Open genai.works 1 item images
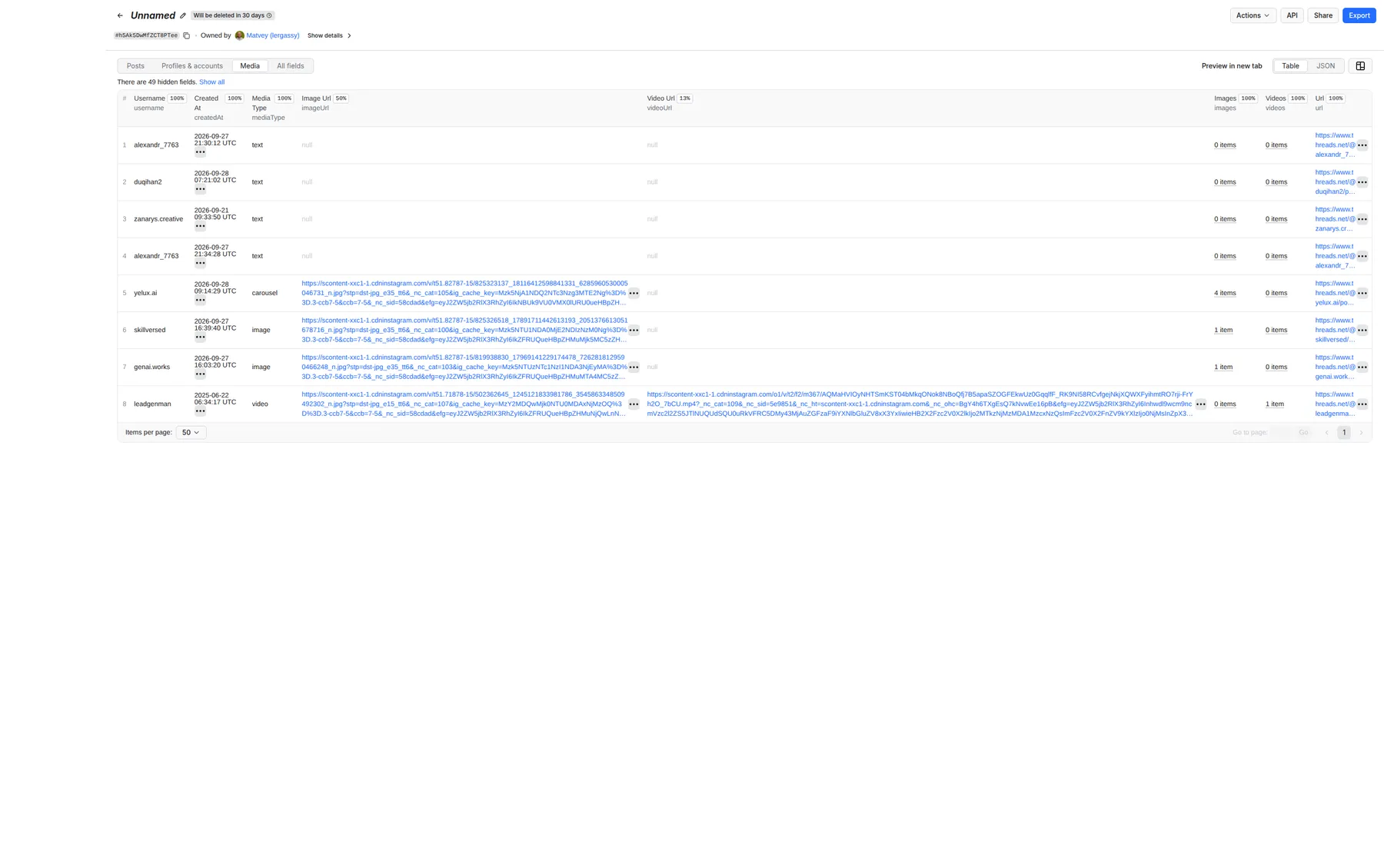 pyautogui.click(x=1223, y=367)
